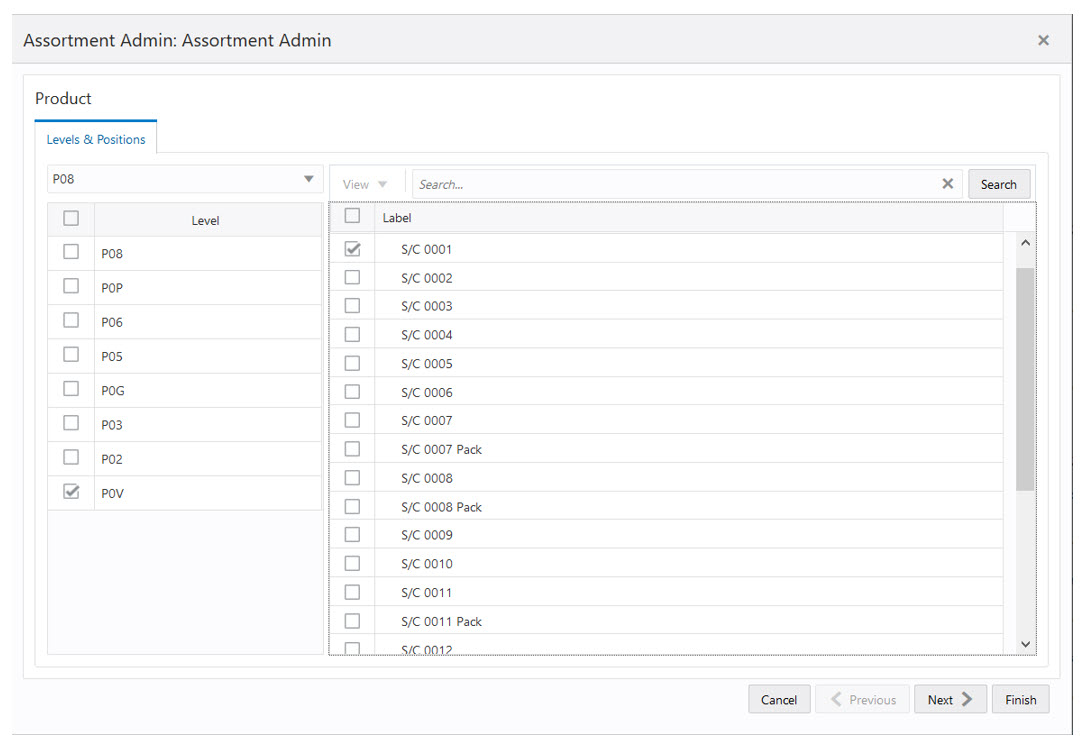Clear the search text using the X icon
Image resolution: width=1083 pixels, height=743 pixels.
click(x=947, y=183)
